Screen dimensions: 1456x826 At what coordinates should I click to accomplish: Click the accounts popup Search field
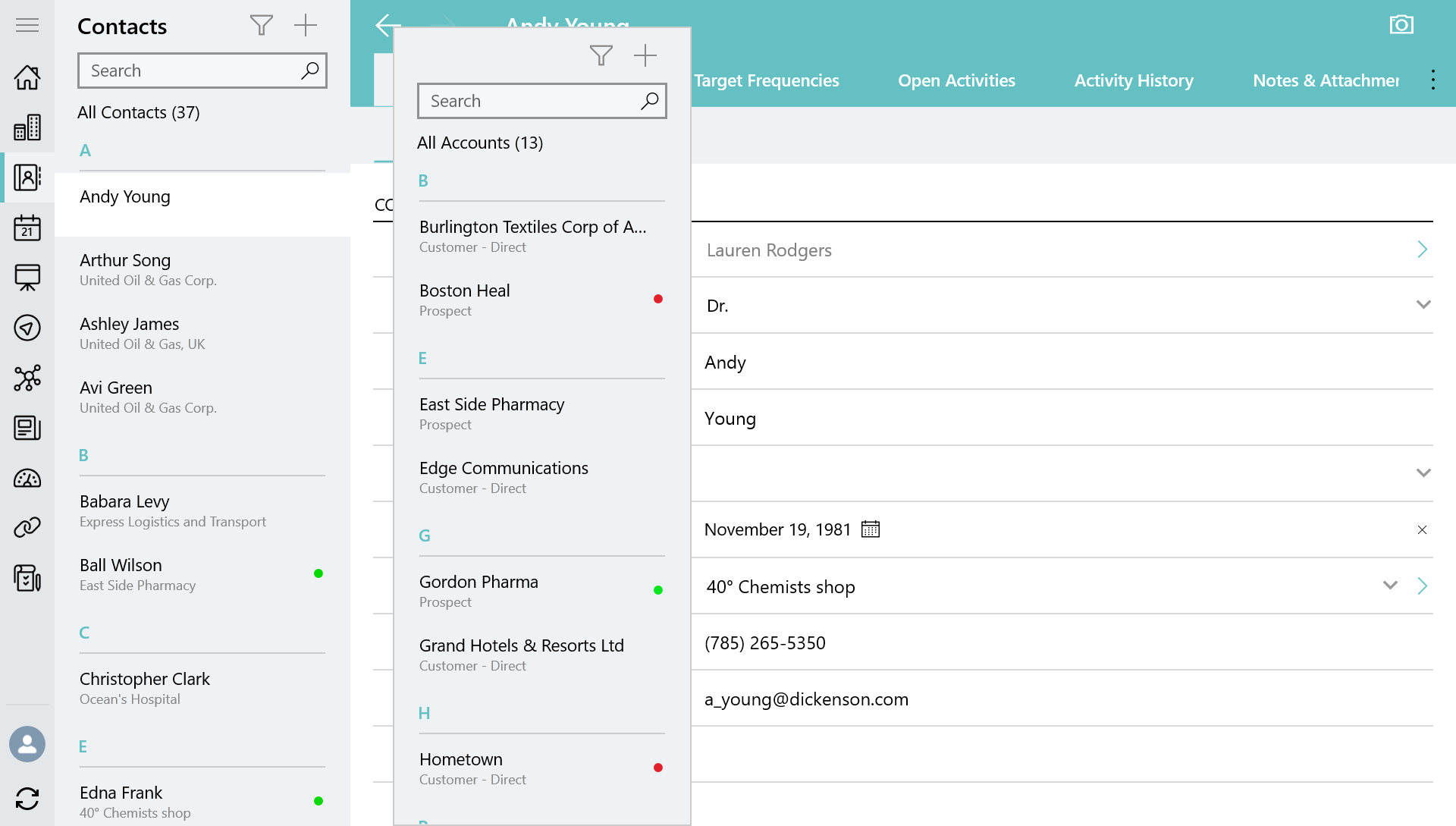pos(531,101)
